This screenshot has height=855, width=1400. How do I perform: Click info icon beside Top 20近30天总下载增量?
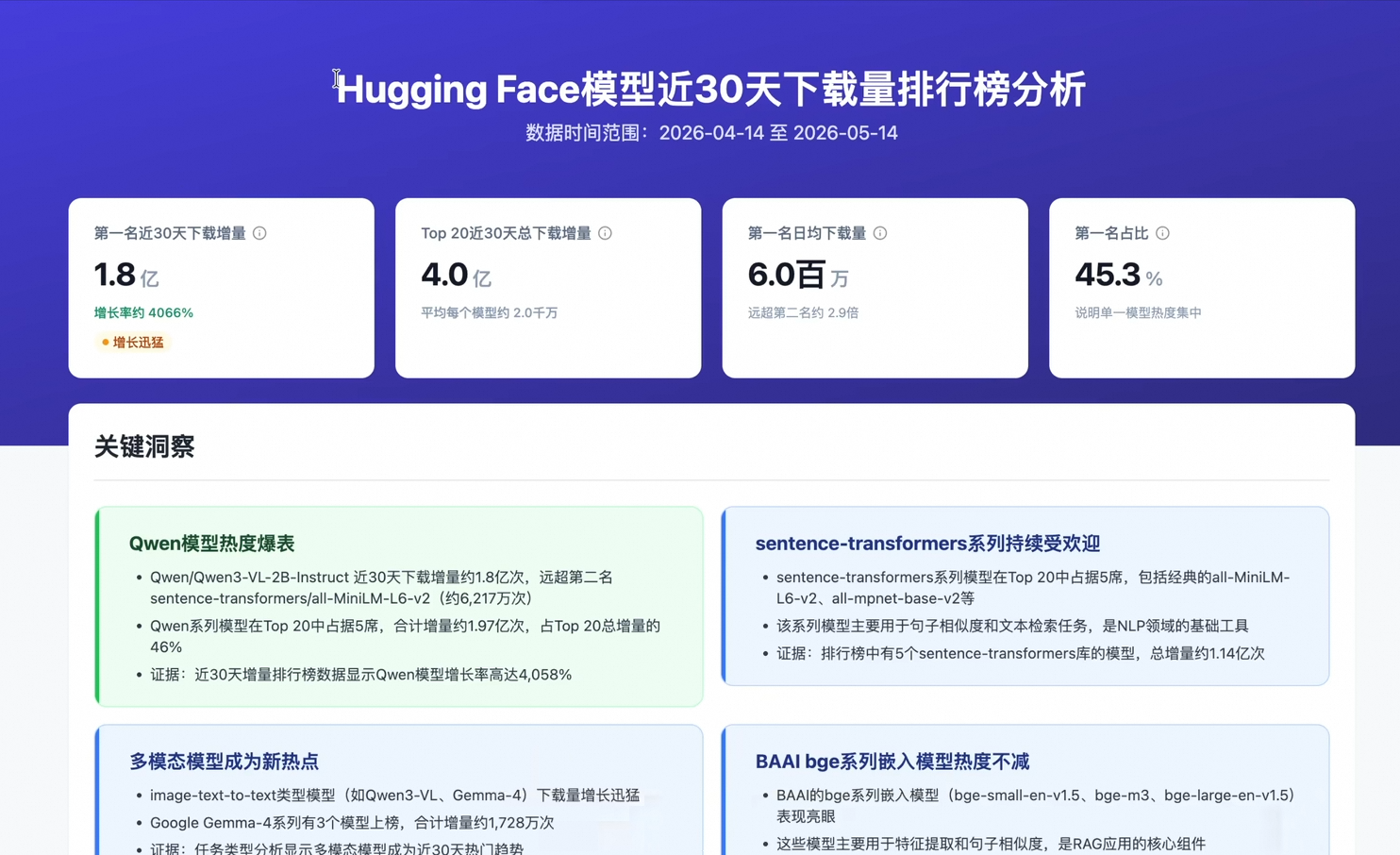[605, 233]
